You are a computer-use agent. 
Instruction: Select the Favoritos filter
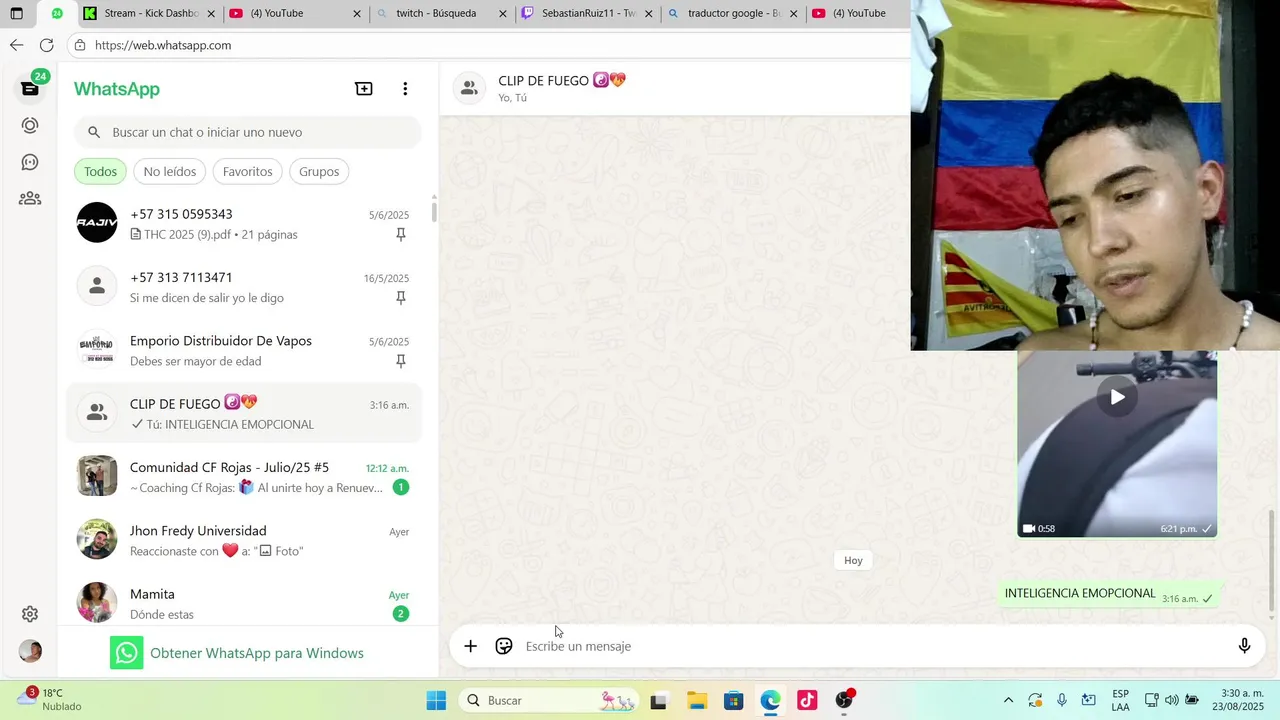pos(248,171)
